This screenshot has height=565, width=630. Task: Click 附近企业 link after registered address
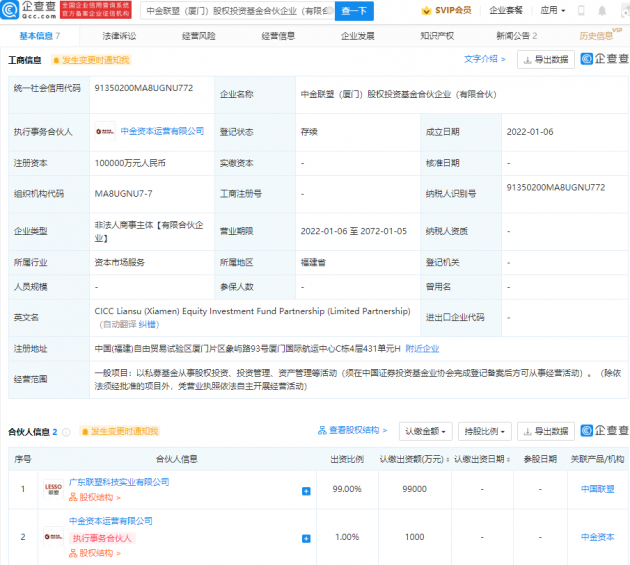[x=422, y=349]
